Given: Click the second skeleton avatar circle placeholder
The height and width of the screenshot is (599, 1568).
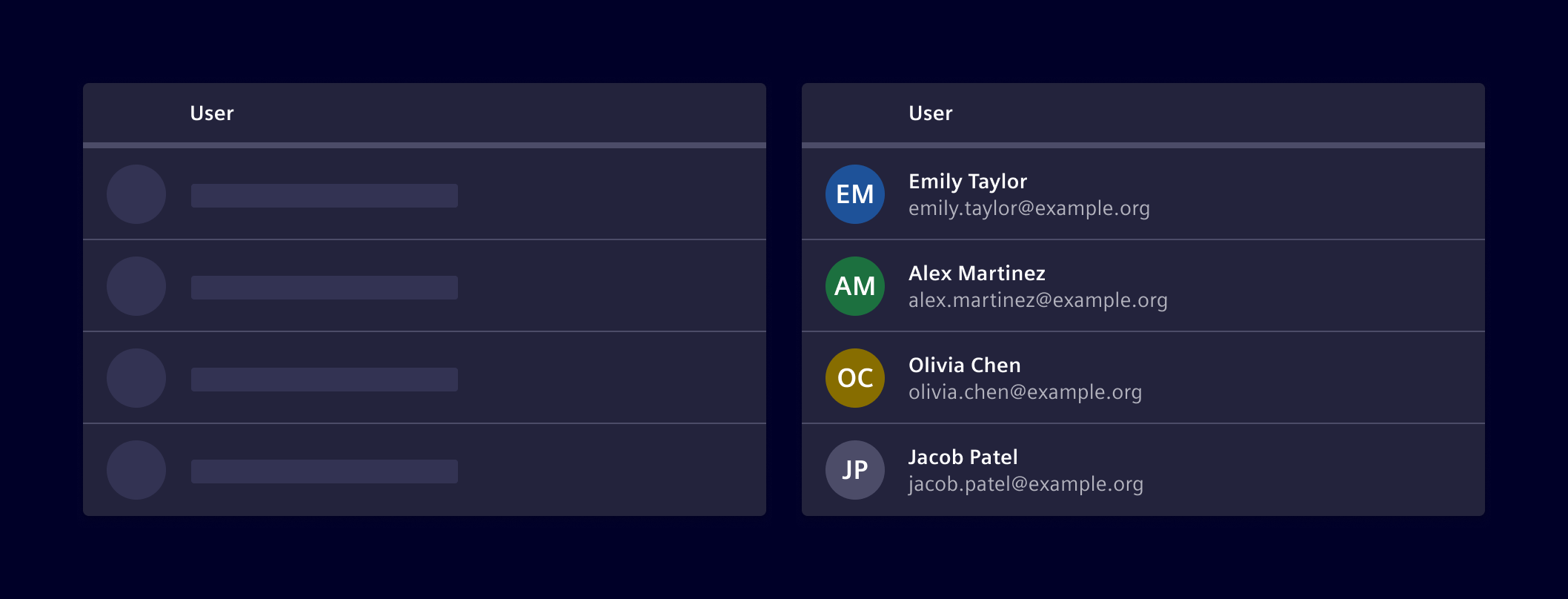Looking at the screenshot, I should click(x=136, y=286).
